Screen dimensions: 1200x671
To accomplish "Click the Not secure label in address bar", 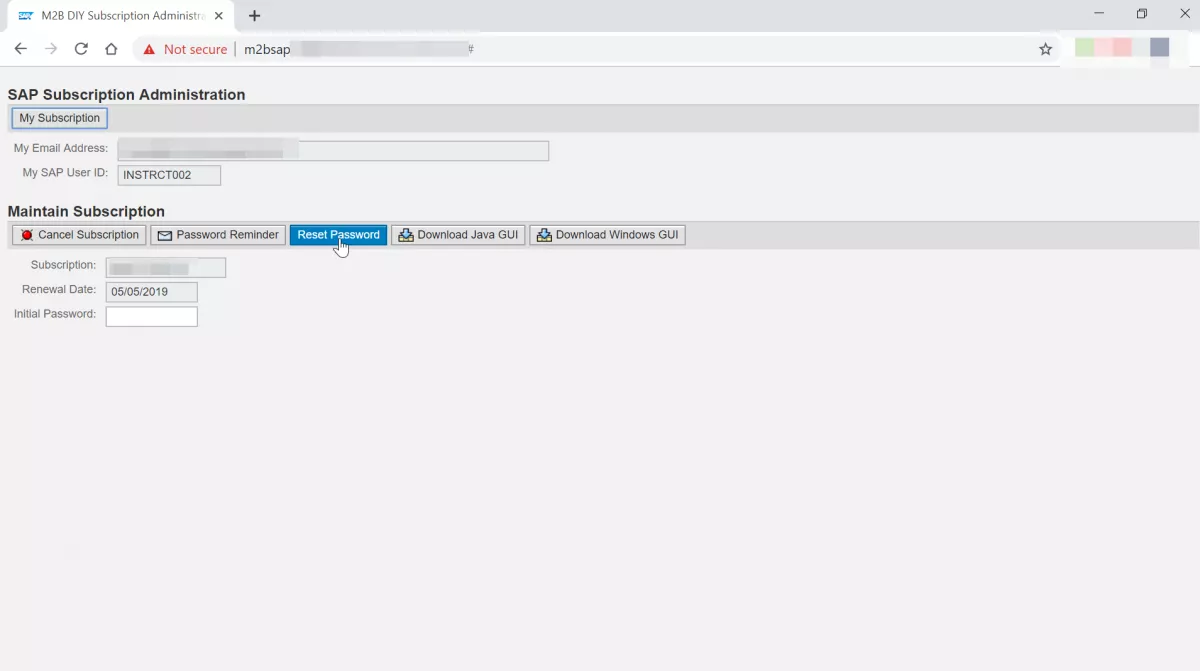I will (x=195, y=49).
